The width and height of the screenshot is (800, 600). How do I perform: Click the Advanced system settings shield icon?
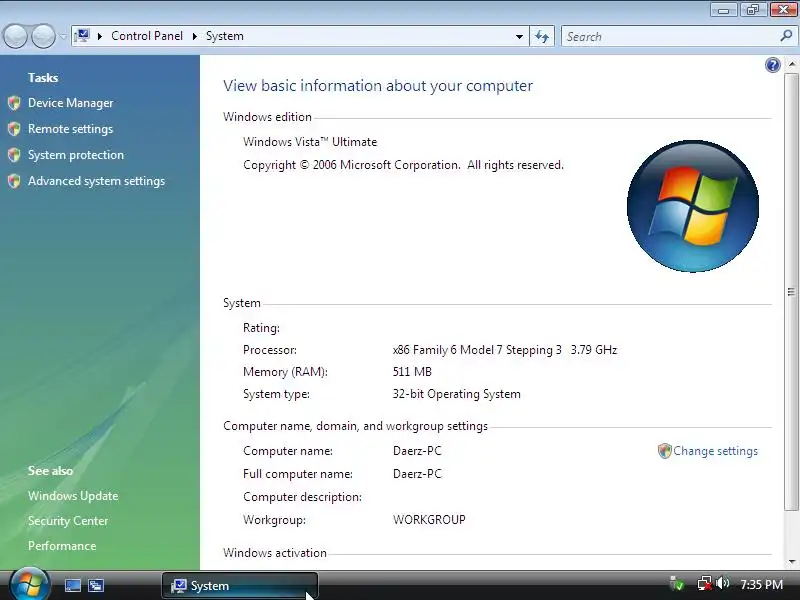coord(14,181)
